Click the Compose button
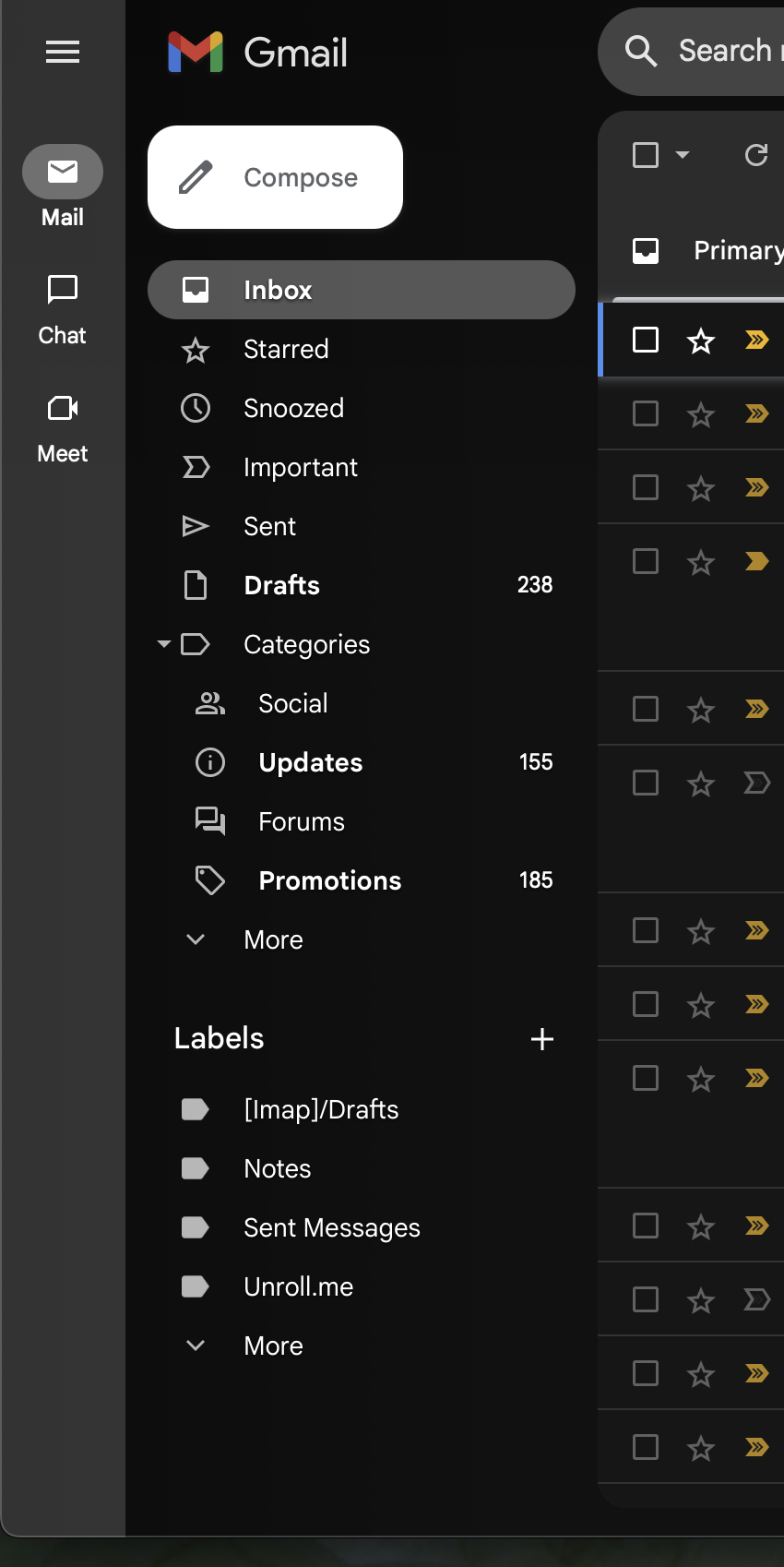Image resolution: width=784 pixels, height=1567 pixels. point(275,177)
